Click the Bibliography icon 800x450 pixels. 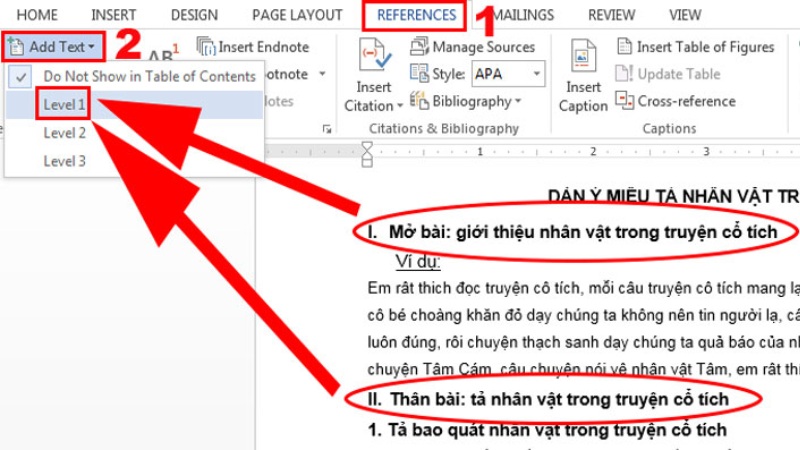pyautogui.click(x=418, y=101)
